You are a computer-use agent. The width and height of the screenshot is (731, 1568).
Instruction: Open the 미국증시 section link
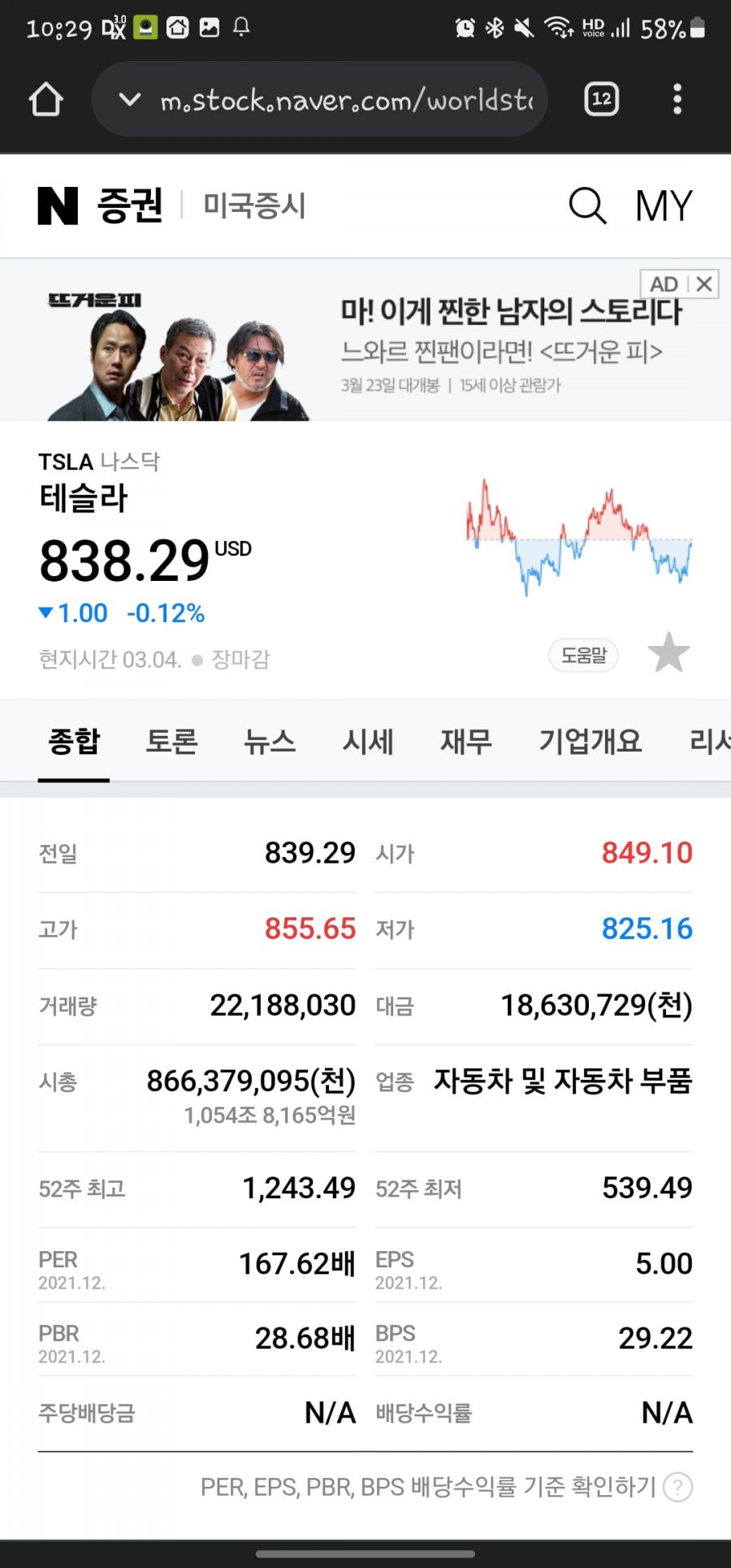click(x=254, y=206)
